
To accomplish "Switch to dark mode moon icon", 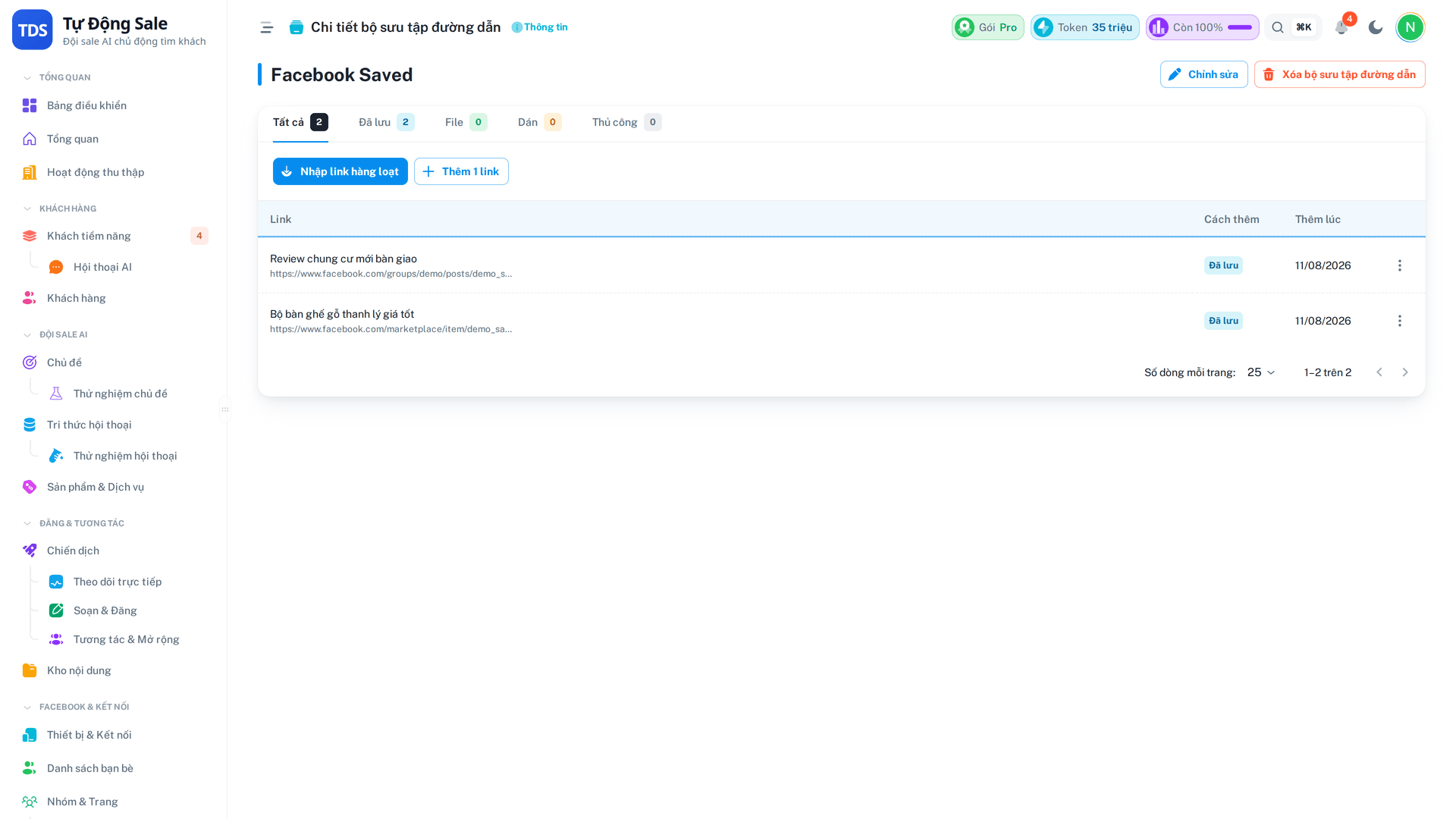I will 1376,27.
